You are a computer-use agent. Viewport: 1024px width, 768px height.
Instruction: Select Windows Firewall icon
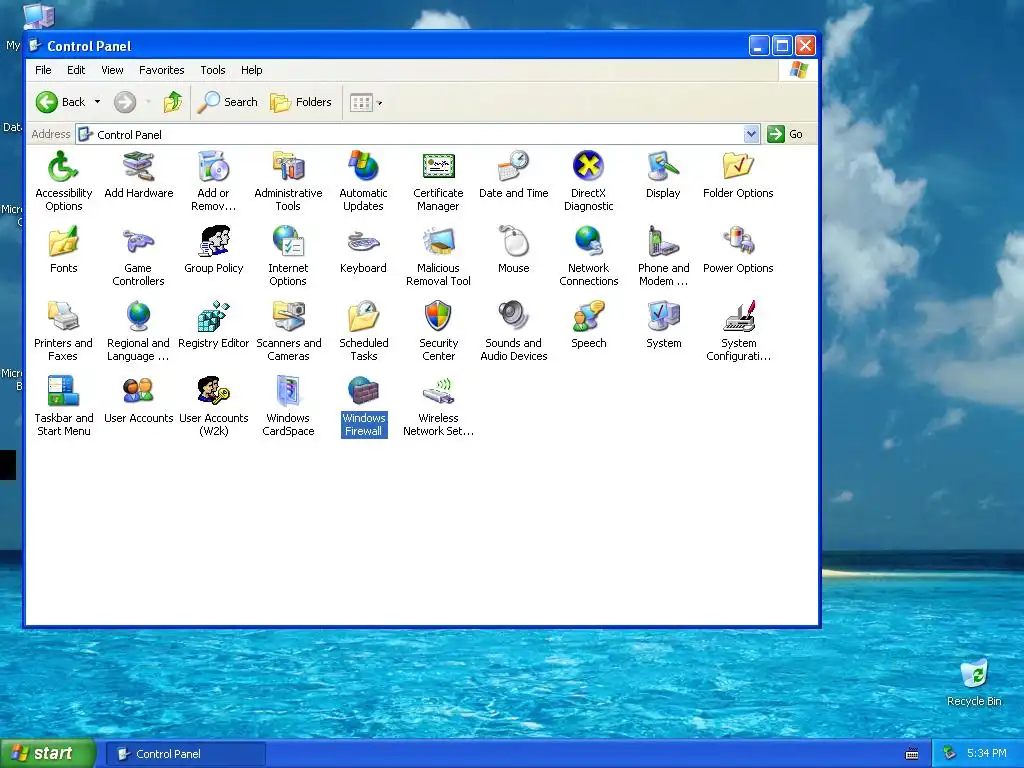pos(364,407)
